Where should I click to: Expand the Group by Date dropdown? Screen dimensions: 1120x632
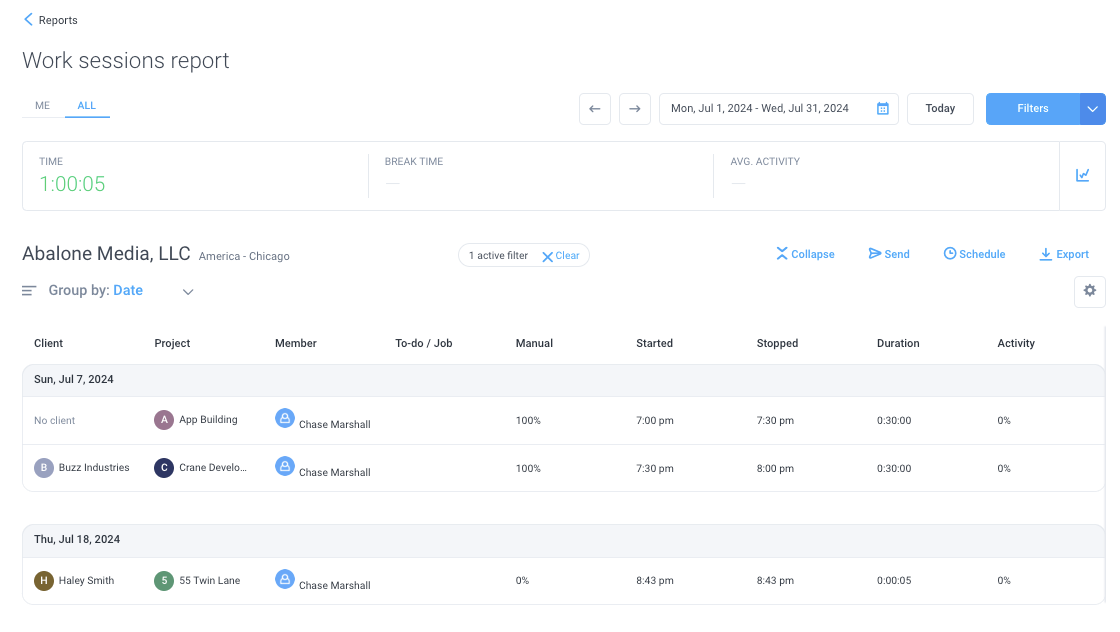point(188,291)
